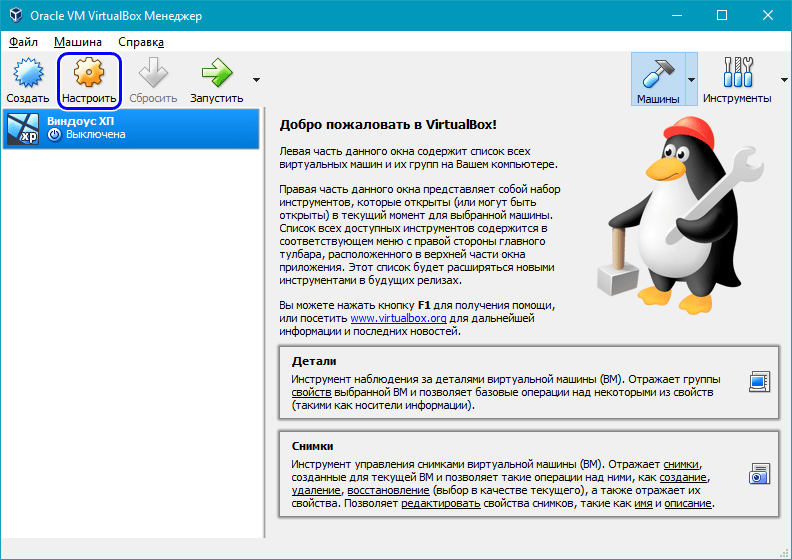792x560 pixels.
Task: Click the восстановление link
Action: point(388,490)
